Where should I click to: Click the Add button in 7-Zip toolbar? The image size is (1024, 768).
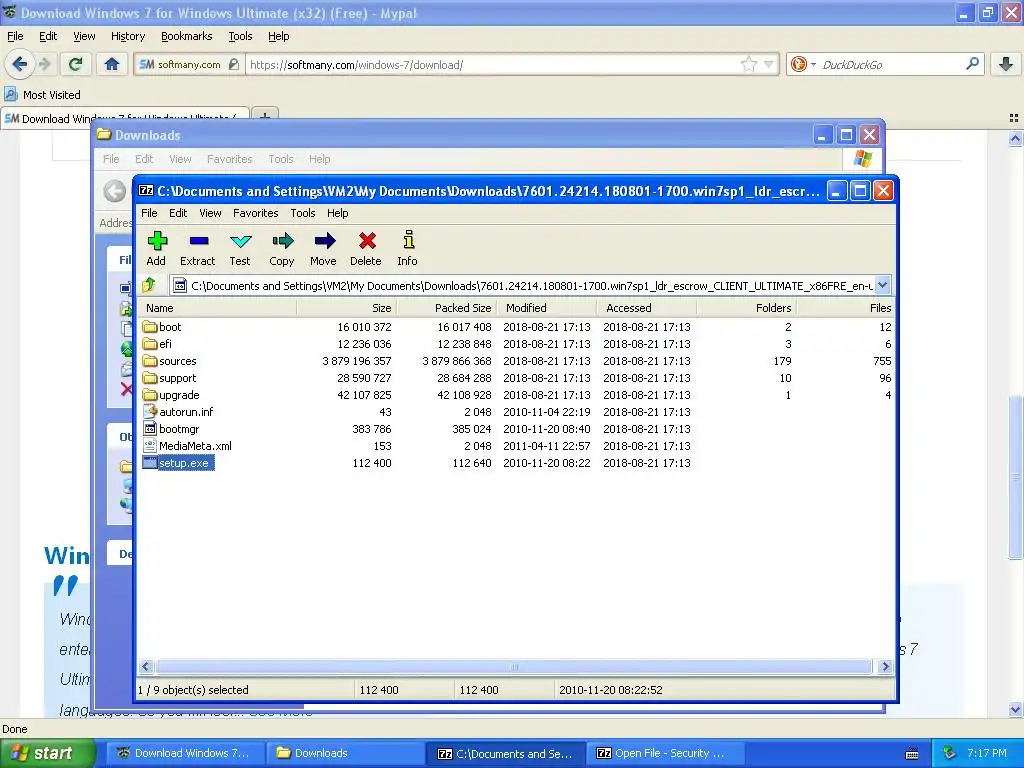coord(156,248)
